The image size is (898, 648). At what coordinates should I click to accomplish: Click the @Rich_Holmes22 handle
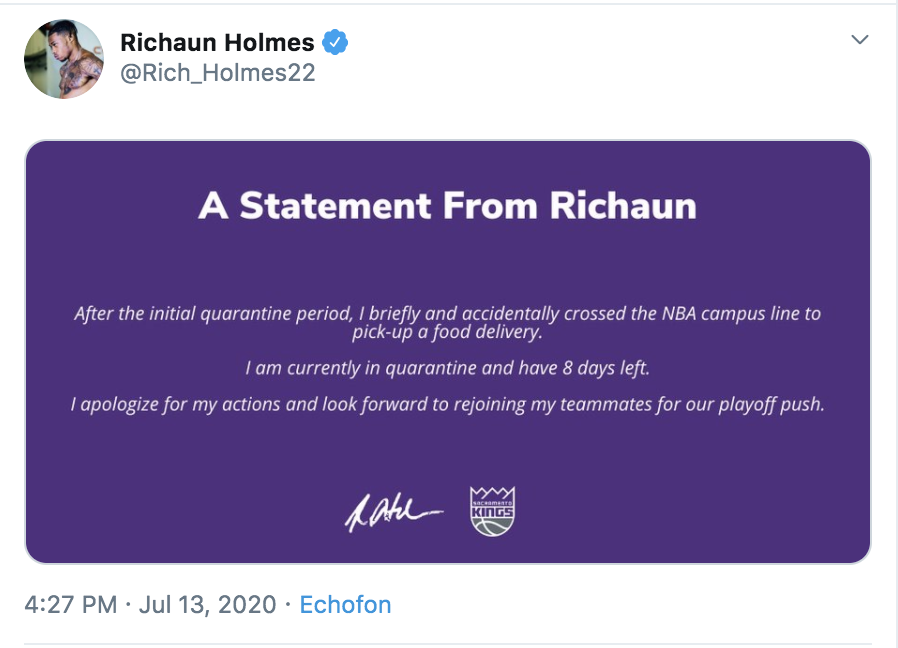coord(217,73)
